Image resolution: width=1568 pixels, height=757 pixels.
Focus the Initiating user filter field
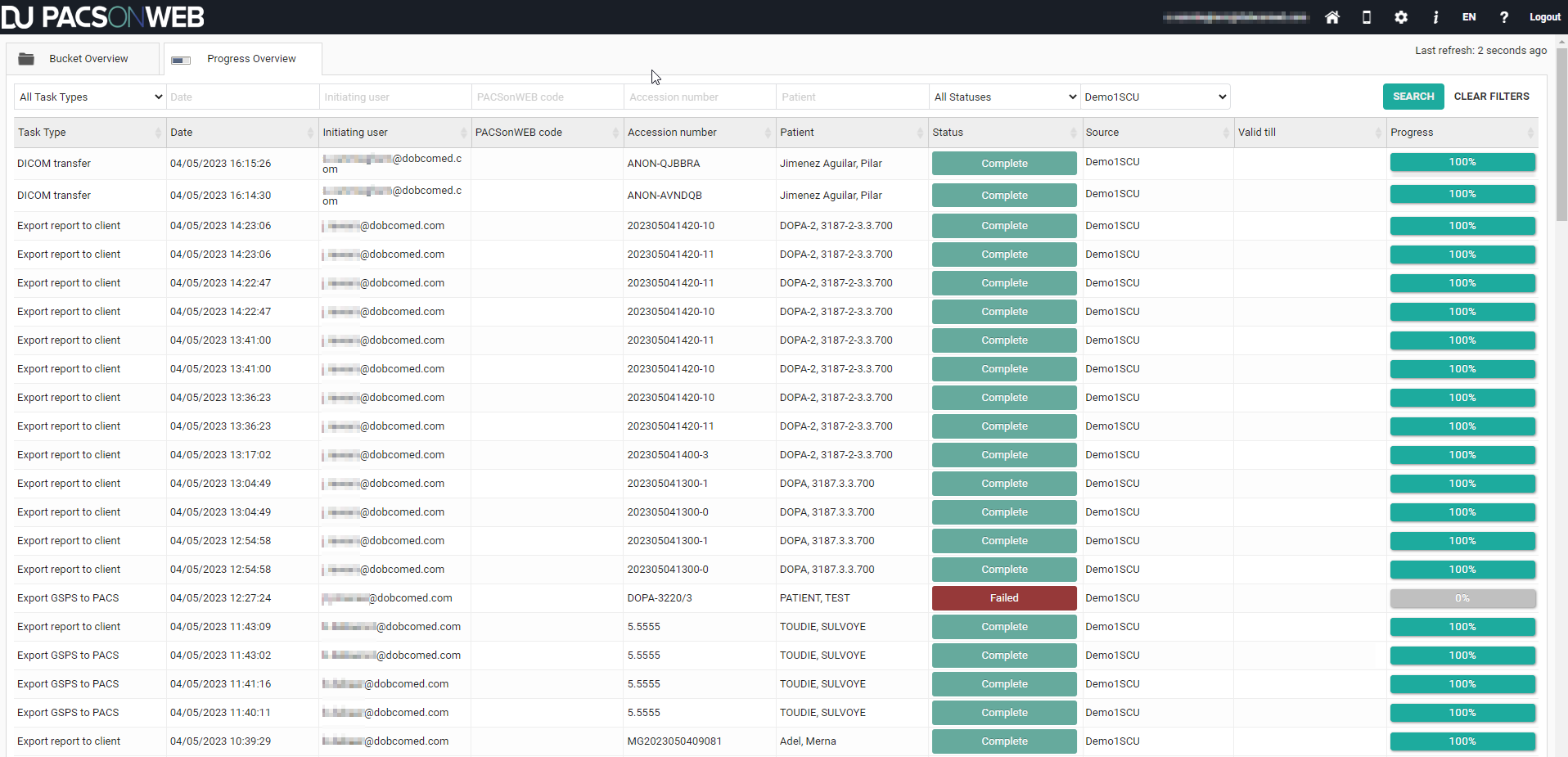[395, 97]
